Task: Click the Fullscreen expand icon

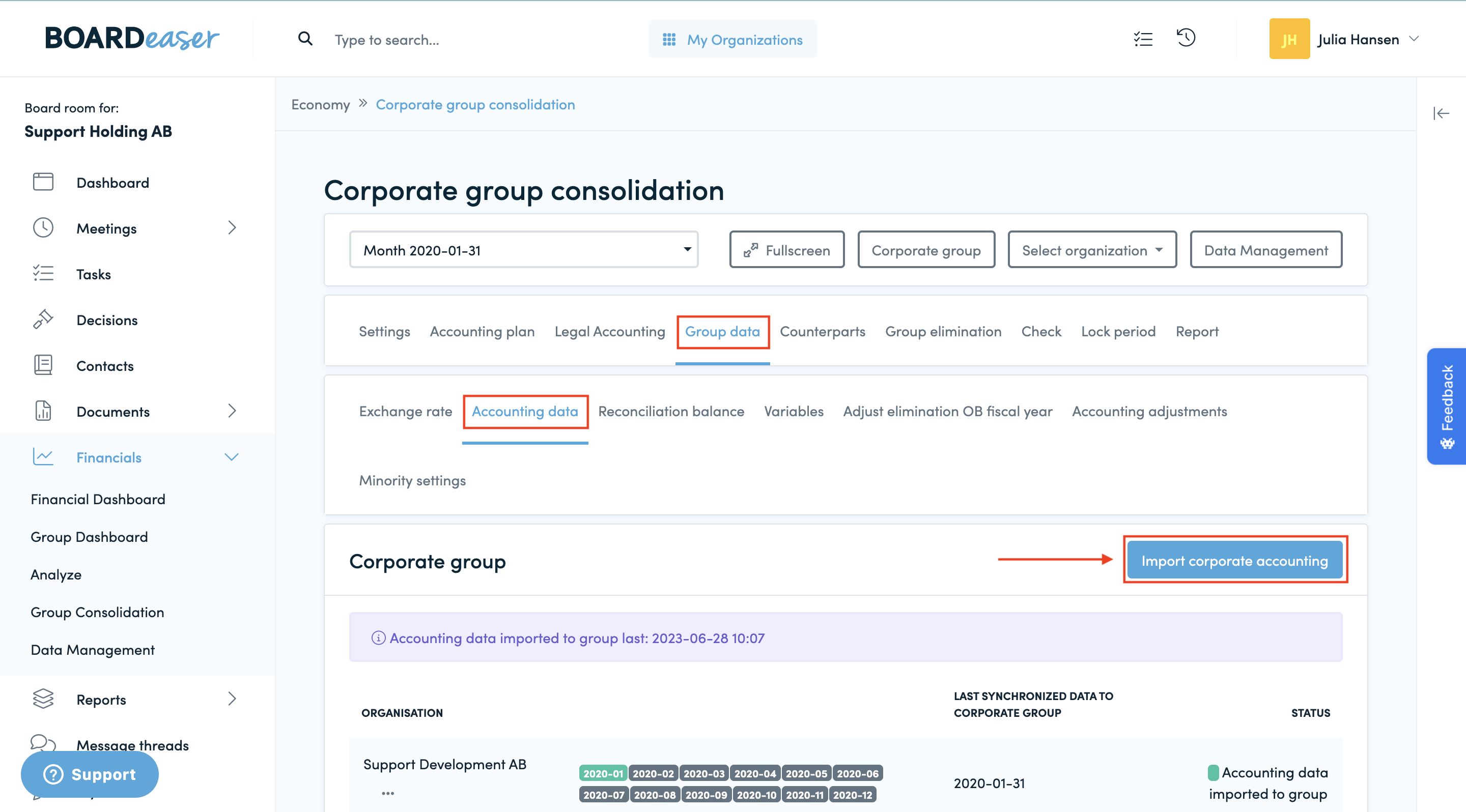Action: (751, 250)
